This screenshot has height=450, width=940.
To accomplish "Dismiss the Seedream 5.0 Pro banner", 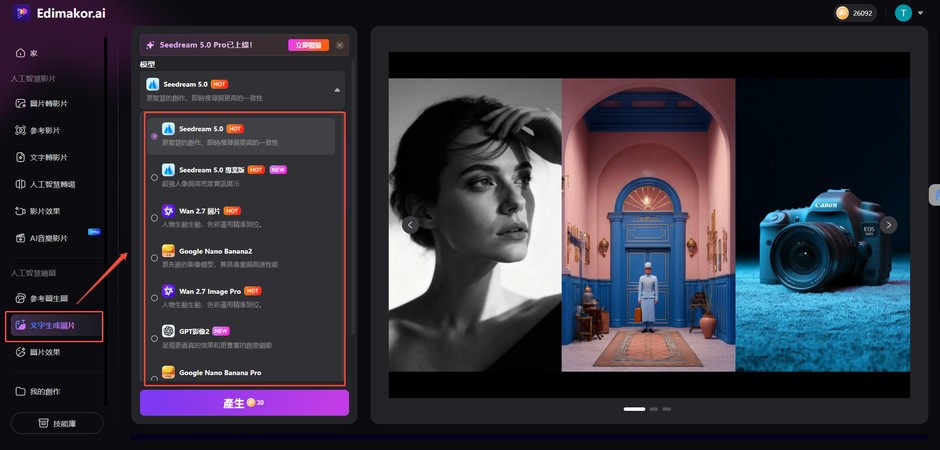I will coord(340,45).
